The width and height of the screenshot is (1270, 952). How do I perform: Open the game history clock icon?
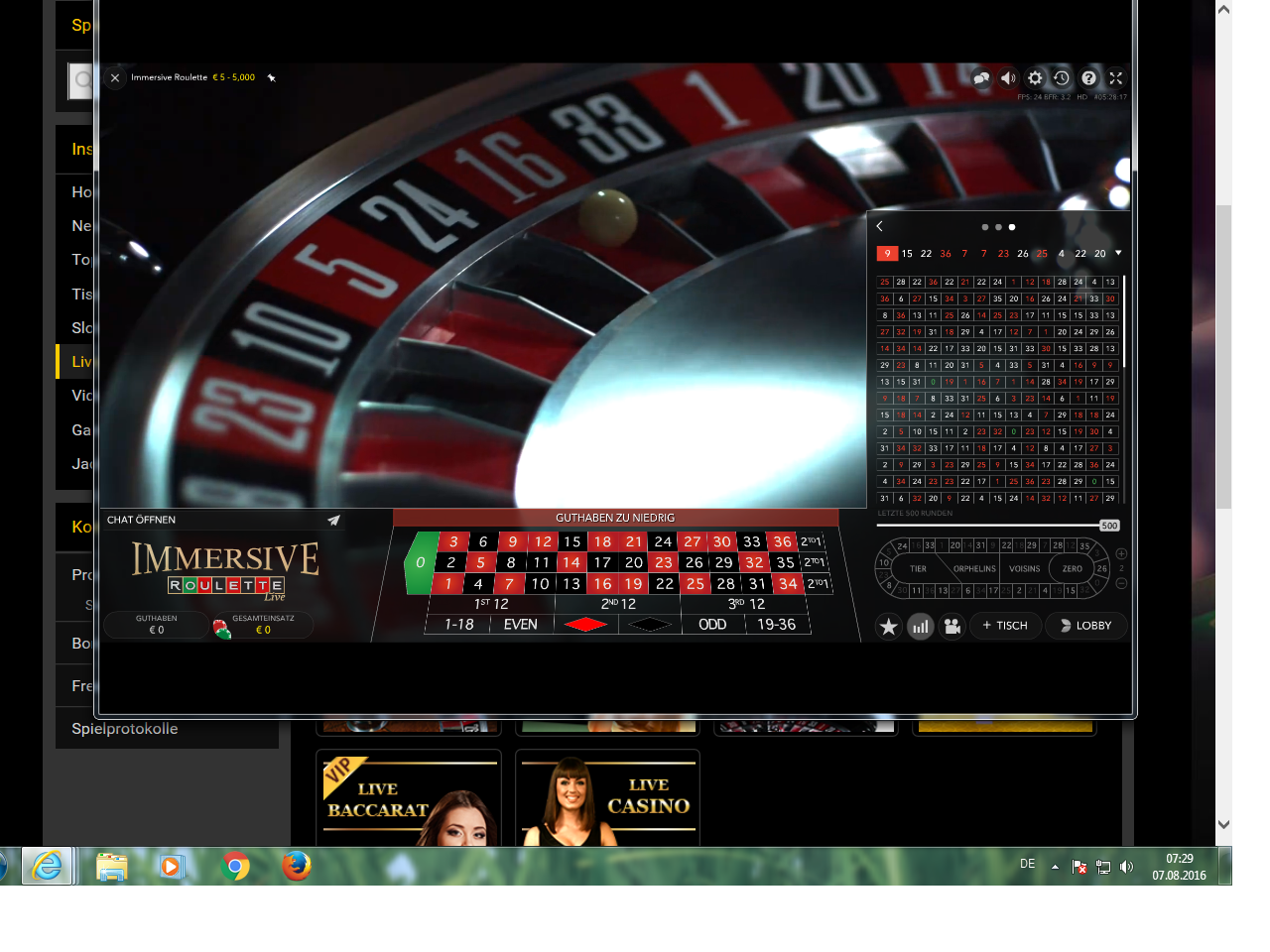pos(1062,78)
